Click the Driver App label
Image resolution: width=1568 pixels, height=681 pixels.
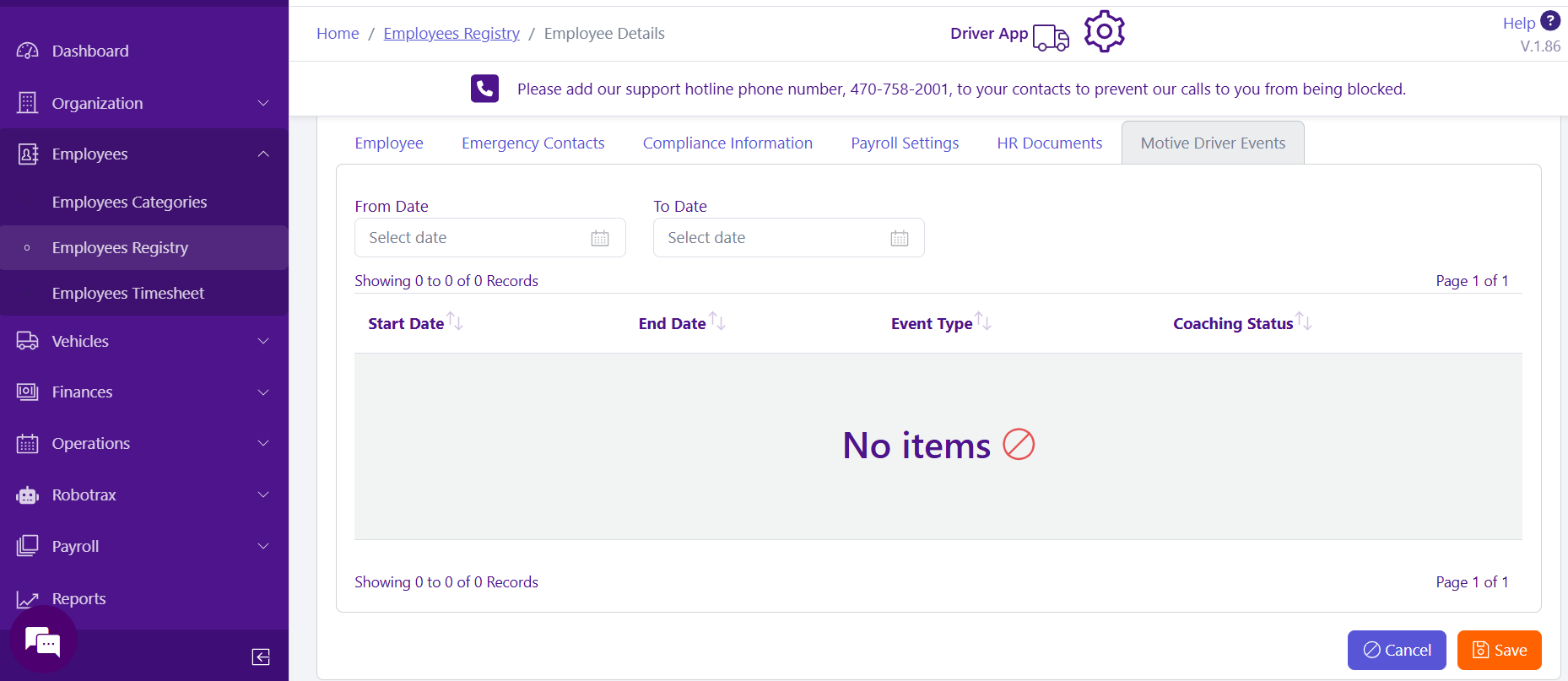[x=989, y=34]
